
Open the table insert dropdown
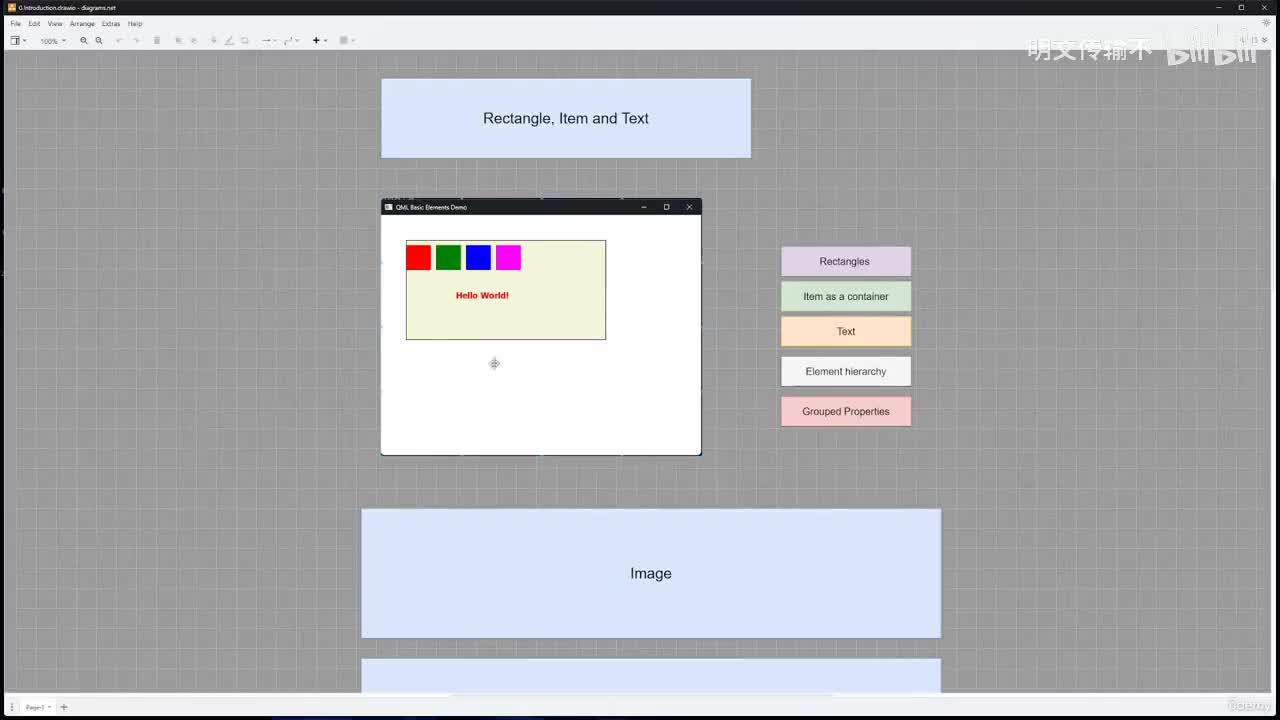point(346,41)
